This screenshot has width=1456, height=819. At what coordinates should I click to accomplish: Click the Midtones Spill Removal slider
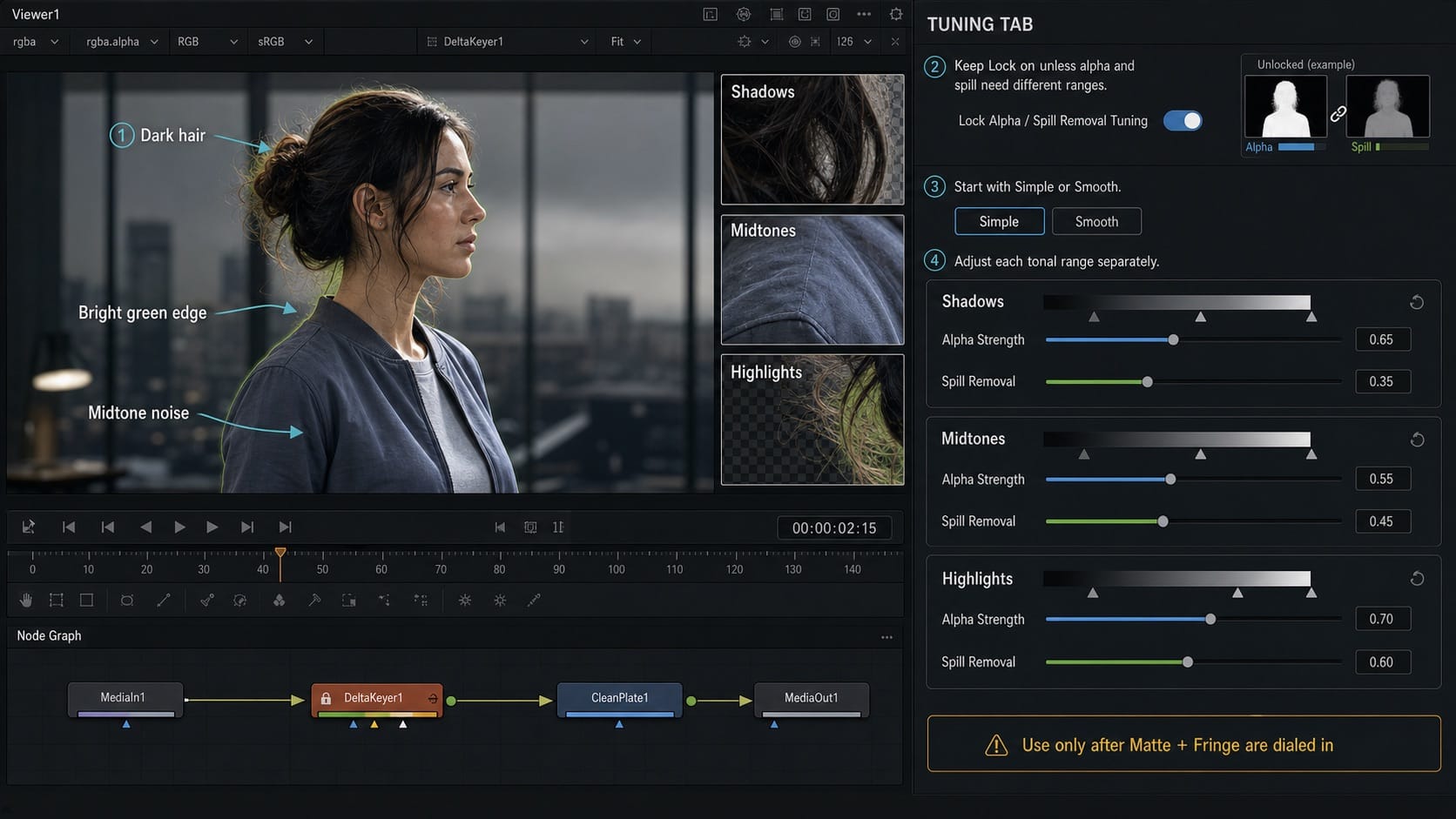1193,521
